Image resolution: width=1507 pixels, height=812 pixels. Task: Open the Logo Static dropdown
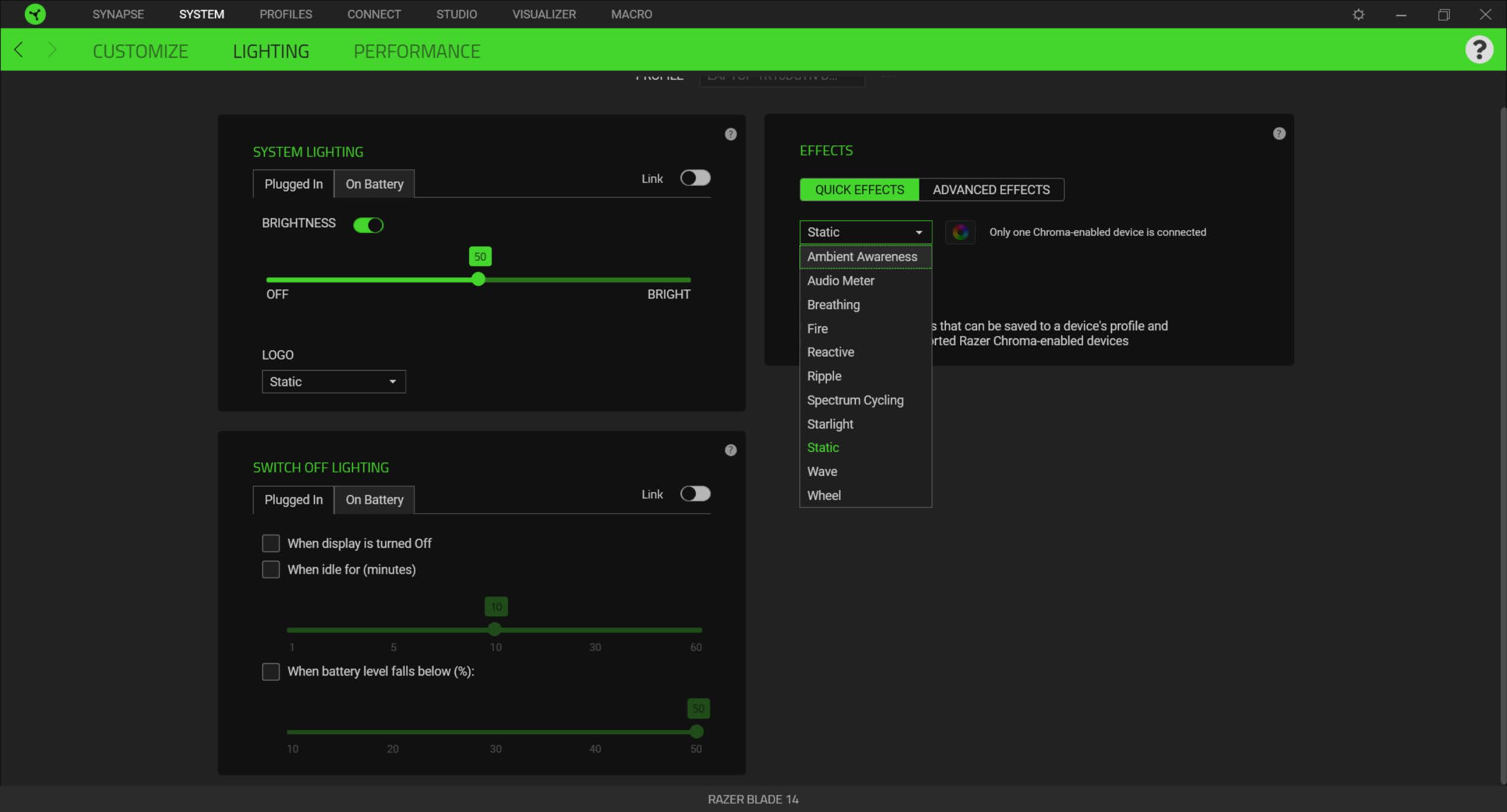tap(333, 382)
